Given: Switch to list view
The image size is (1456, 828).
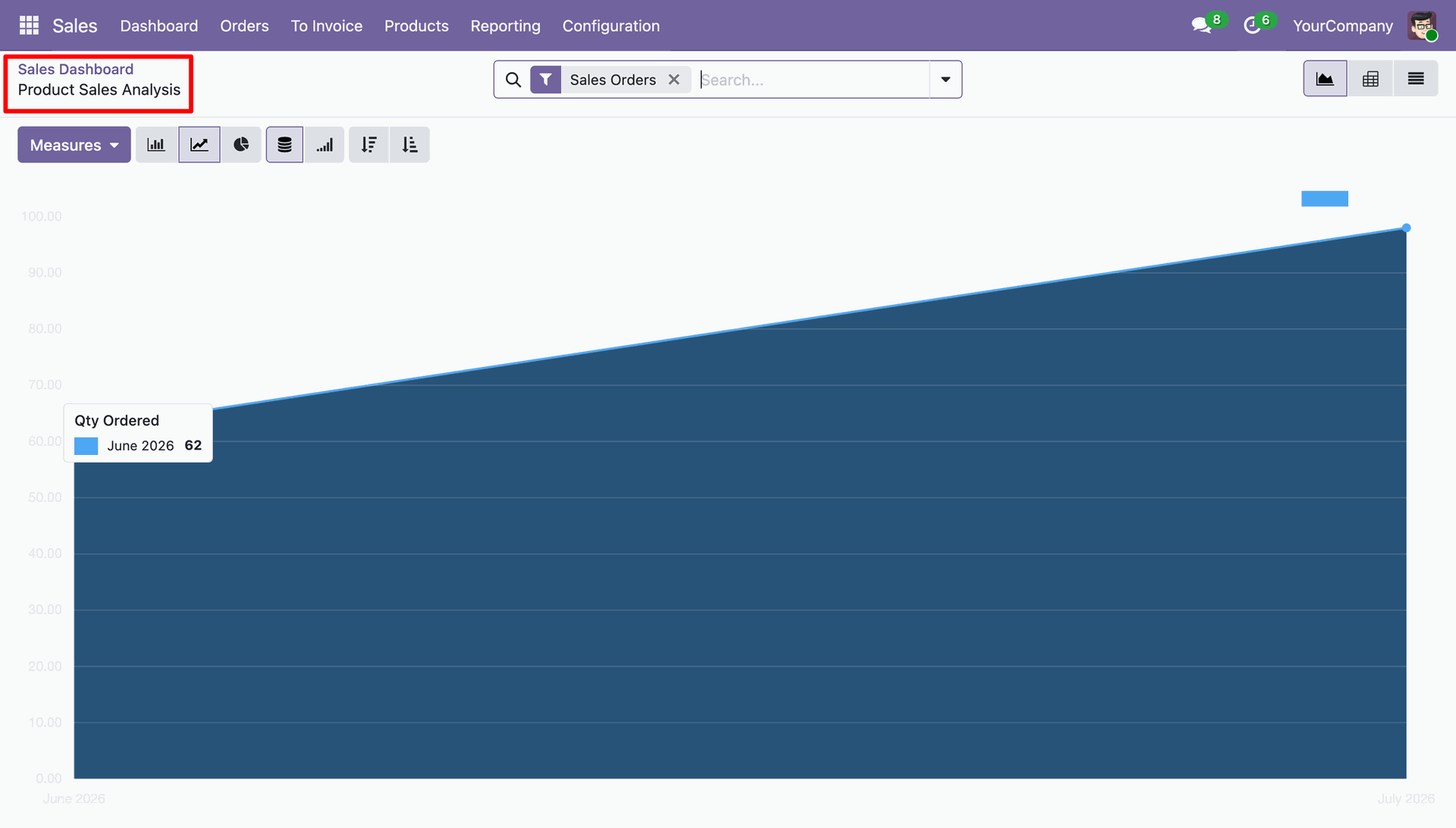Looking at the screenshot, I should tap(1416, 79).
